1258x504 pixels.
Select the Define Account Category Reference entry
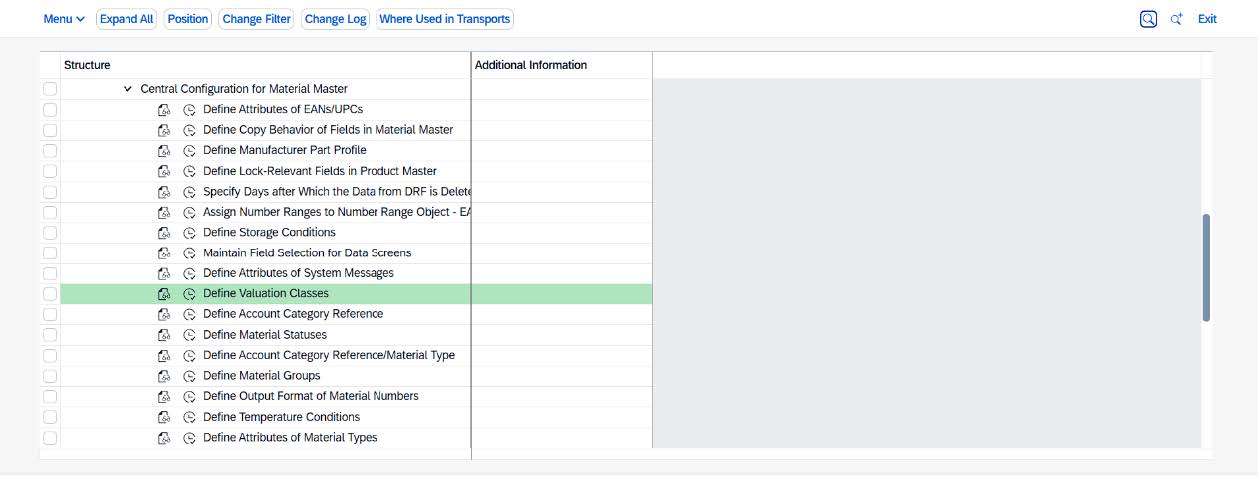292,314
